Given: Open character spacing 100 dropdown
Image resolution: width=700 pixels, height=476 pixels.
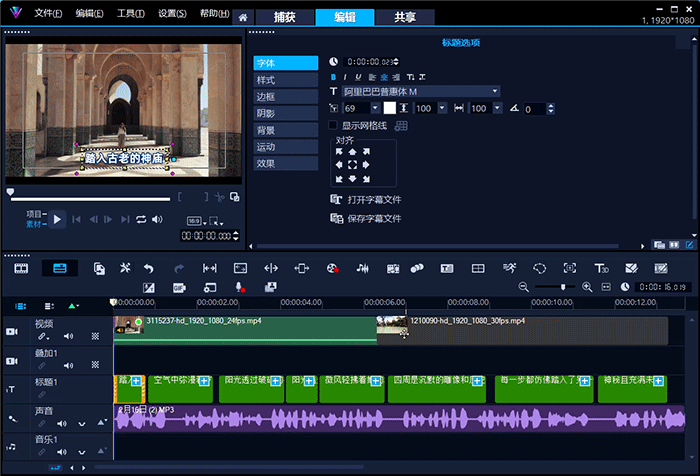Looking at the screenshot, I should click(497, 108).
